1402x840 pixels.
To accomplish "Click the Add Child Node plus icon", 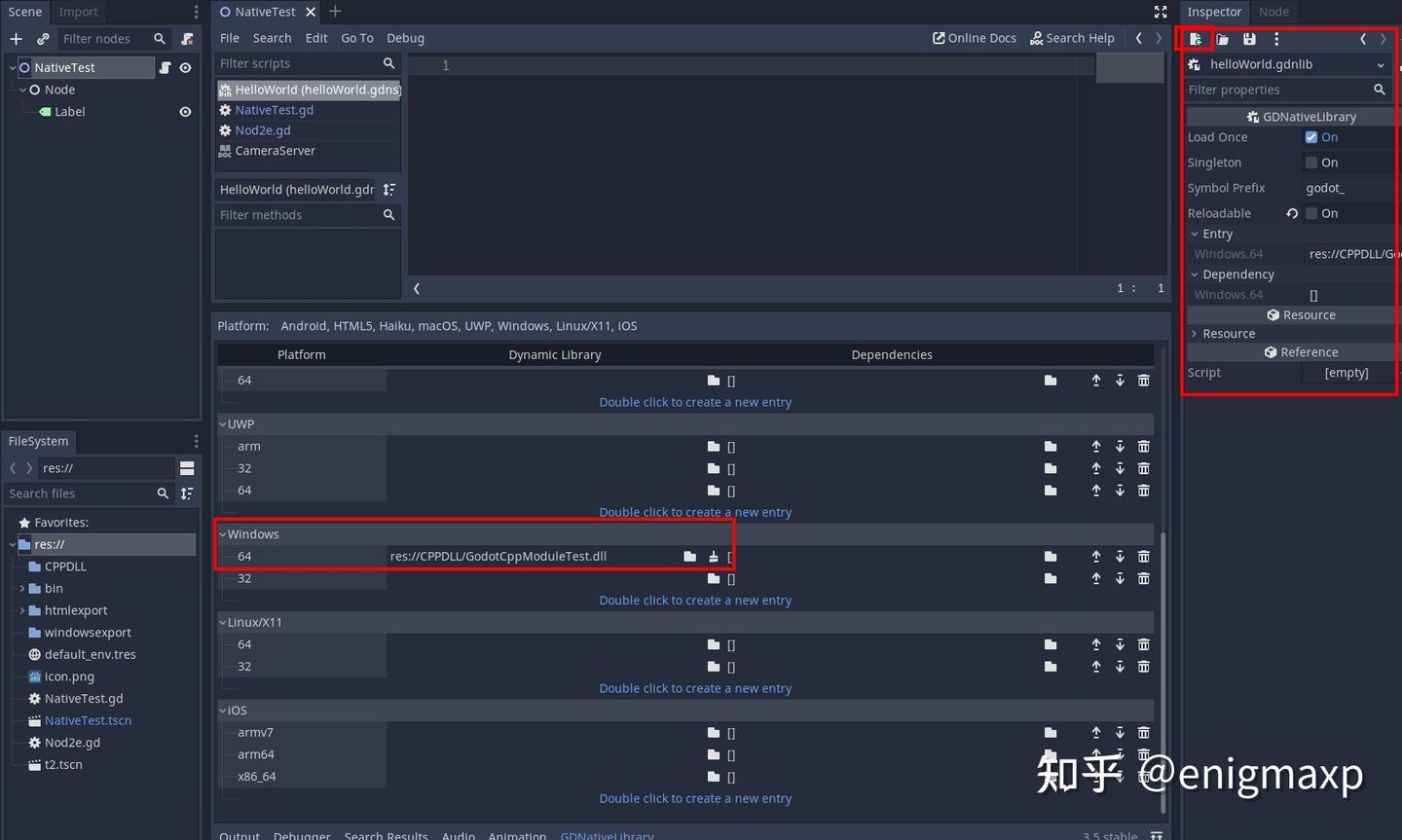I will (x=16, y=39).
